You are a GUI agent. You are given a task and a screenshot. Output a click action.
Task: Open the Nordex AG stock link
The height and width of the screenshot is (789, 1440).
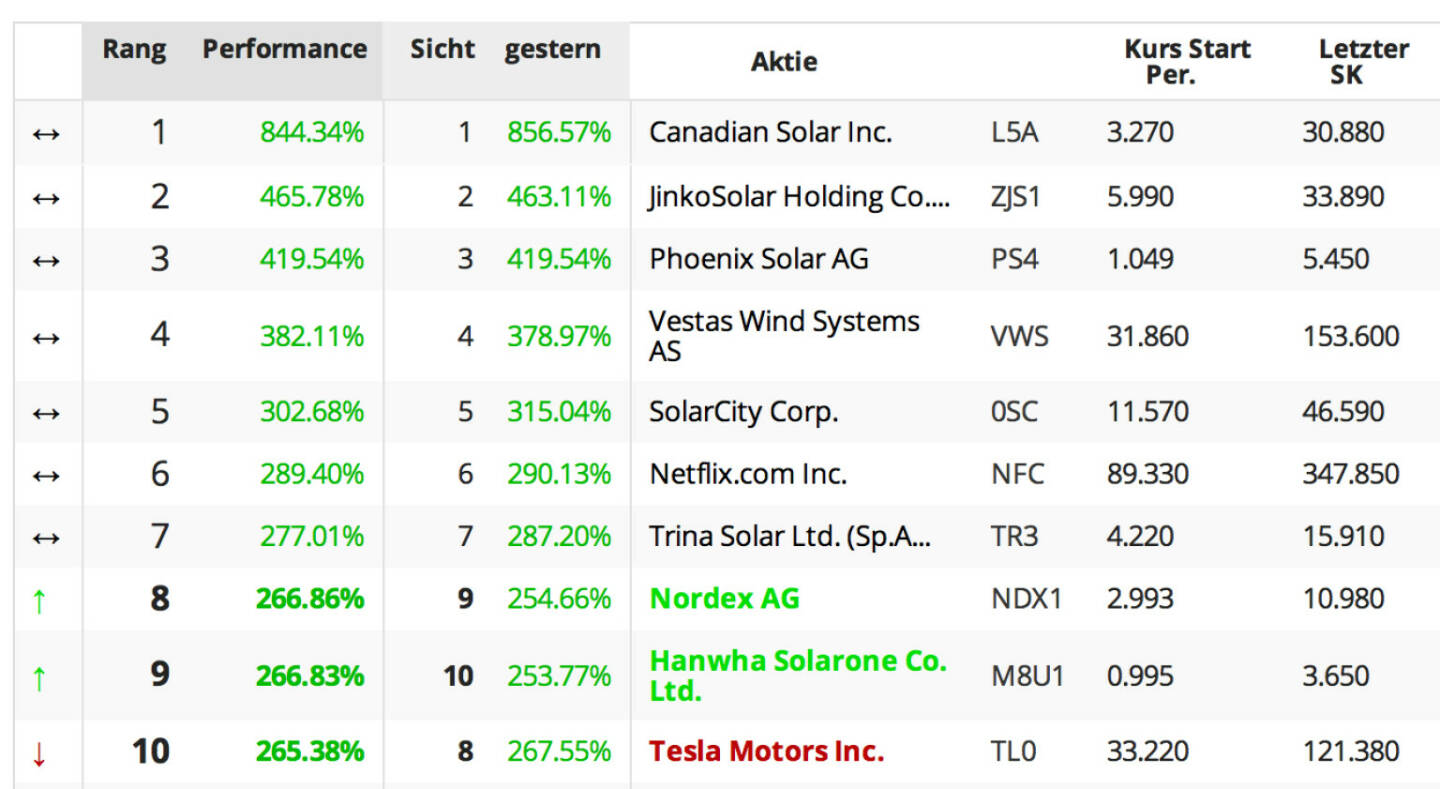pyautogui.click(x=725, y=599)
